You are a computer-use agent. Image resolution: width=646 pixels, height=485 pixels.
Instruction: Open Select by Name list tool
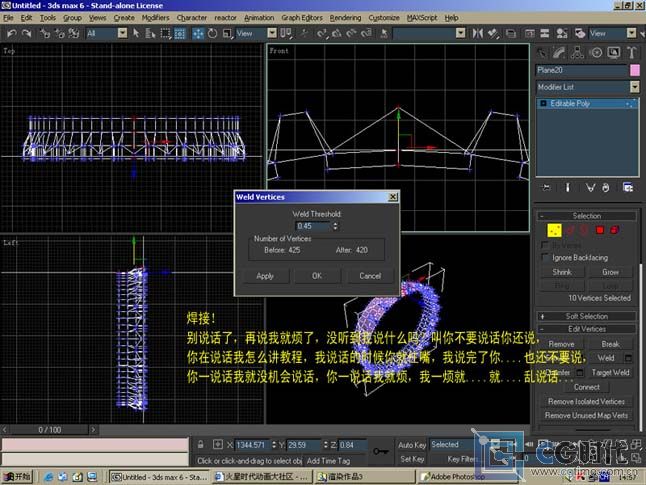150,33
